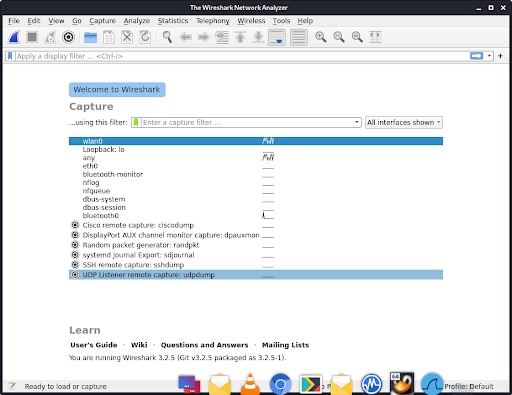Go to specified packet icon
The width and height of the screenshot is (512, 395).
tap(222, 37)
